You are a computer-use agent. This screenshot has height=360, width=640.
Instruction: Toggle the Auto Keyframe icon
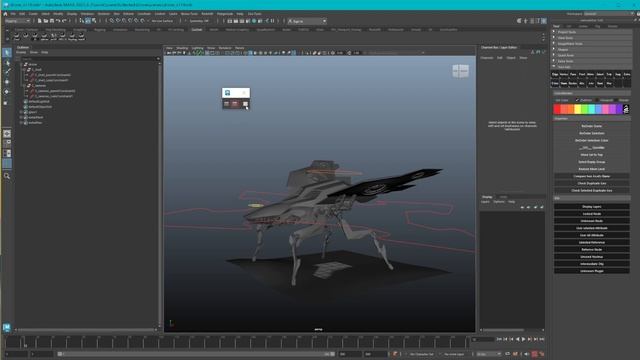click(x=534, y=354)
